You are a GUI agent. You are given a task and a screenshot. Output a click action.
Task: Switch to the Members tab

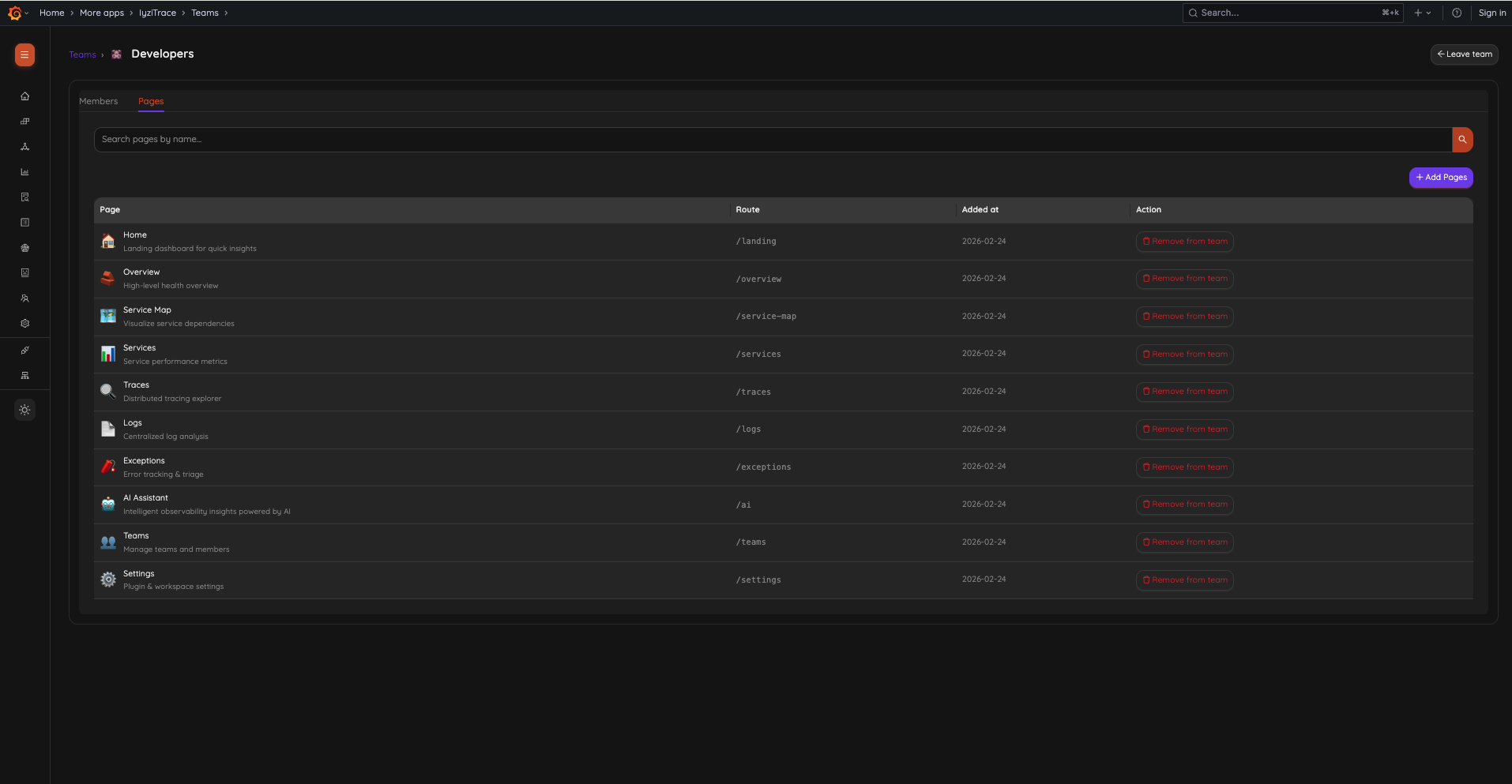[x=98, y=101]
